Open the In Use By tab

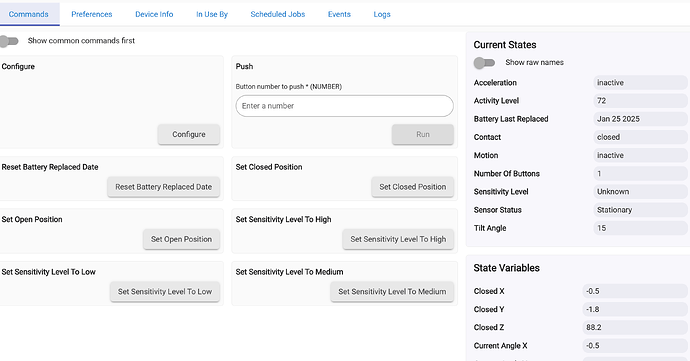(x=212, y=14)
